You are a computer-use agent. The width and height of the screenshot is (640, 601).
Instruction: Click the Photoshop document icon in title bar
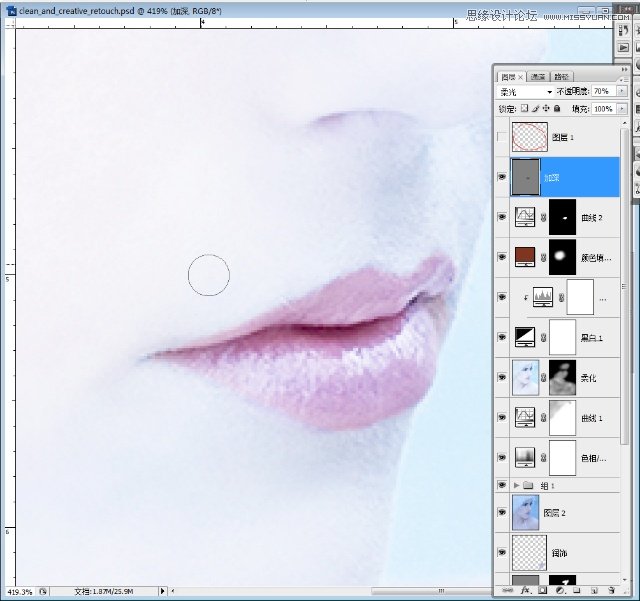[x=12, y=11]
